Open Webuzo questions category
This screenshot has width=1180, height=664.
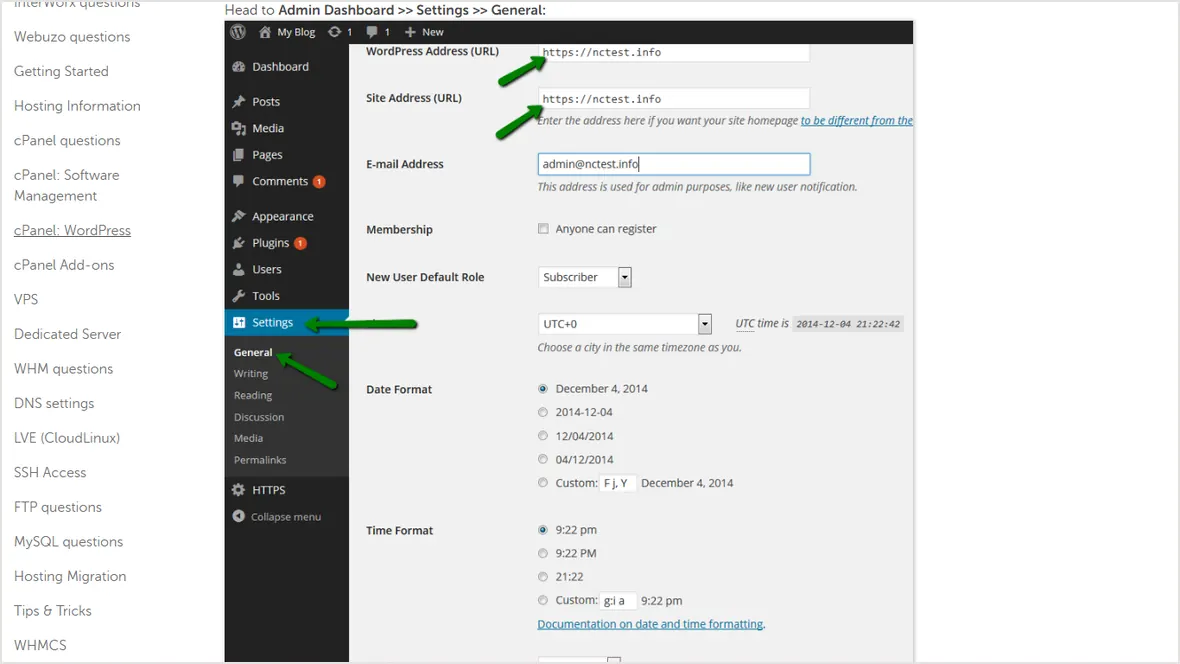tap(72, 37)
